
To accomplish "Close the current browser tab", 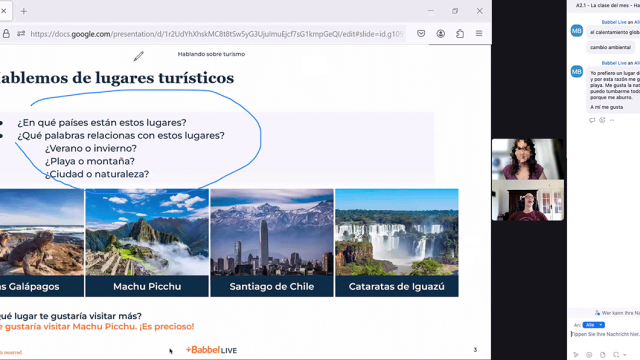I will pyautogui.click(x=4, y=11).
